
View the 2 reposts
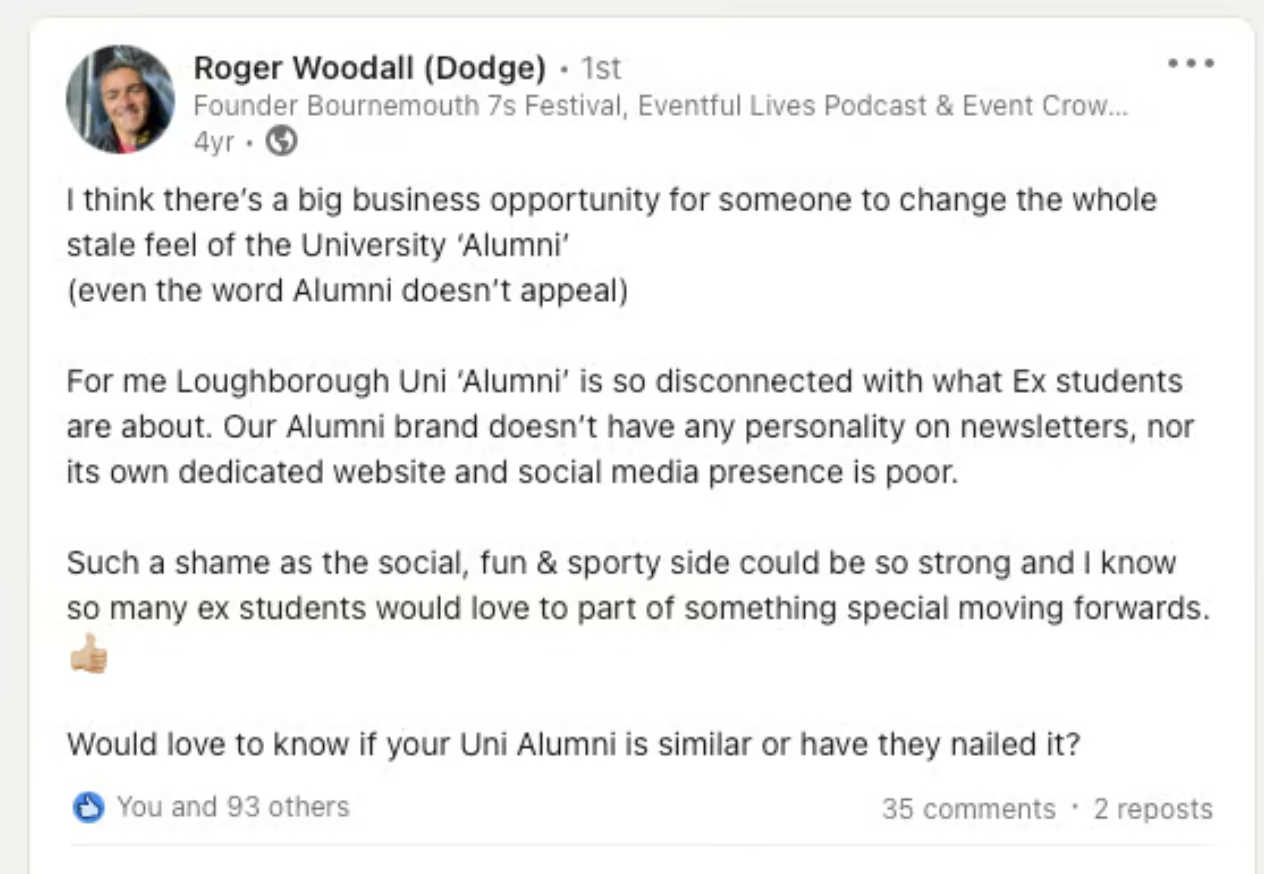pos(1152,809)
